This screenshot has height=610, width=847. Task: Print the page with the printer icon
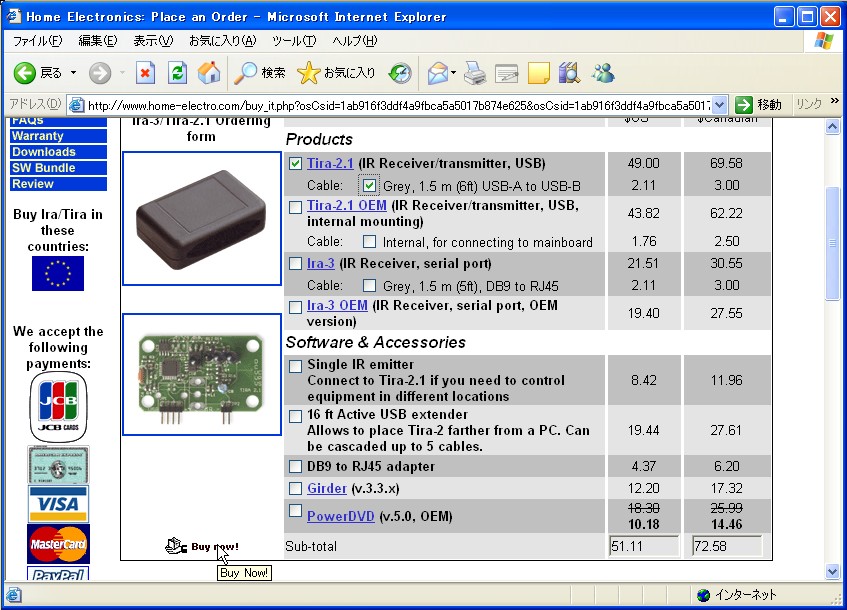(475, 73)
